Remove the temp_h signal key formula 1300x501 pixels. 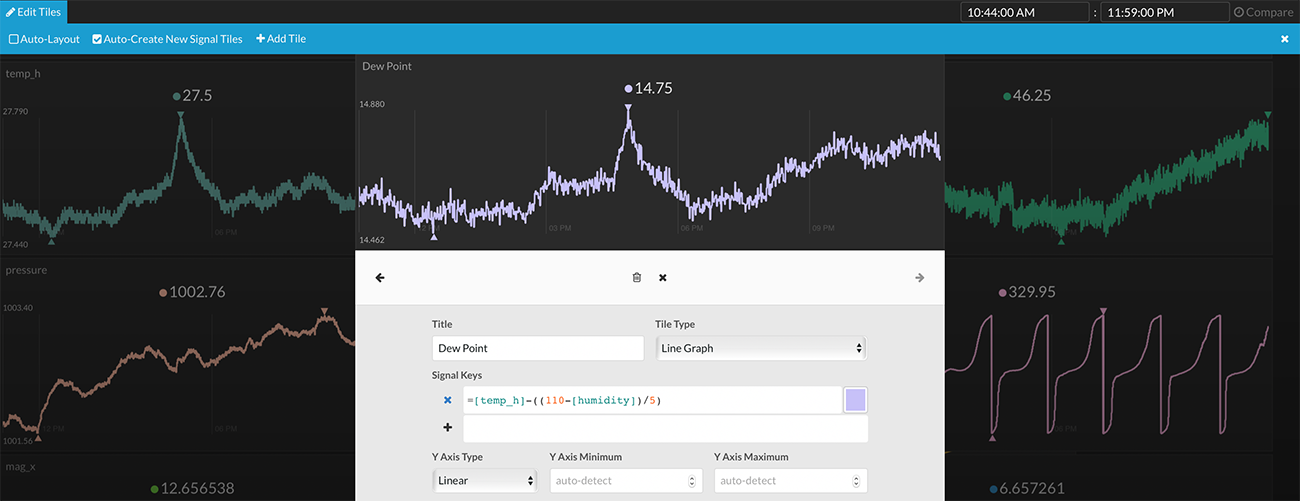click(x=447, y=401)
